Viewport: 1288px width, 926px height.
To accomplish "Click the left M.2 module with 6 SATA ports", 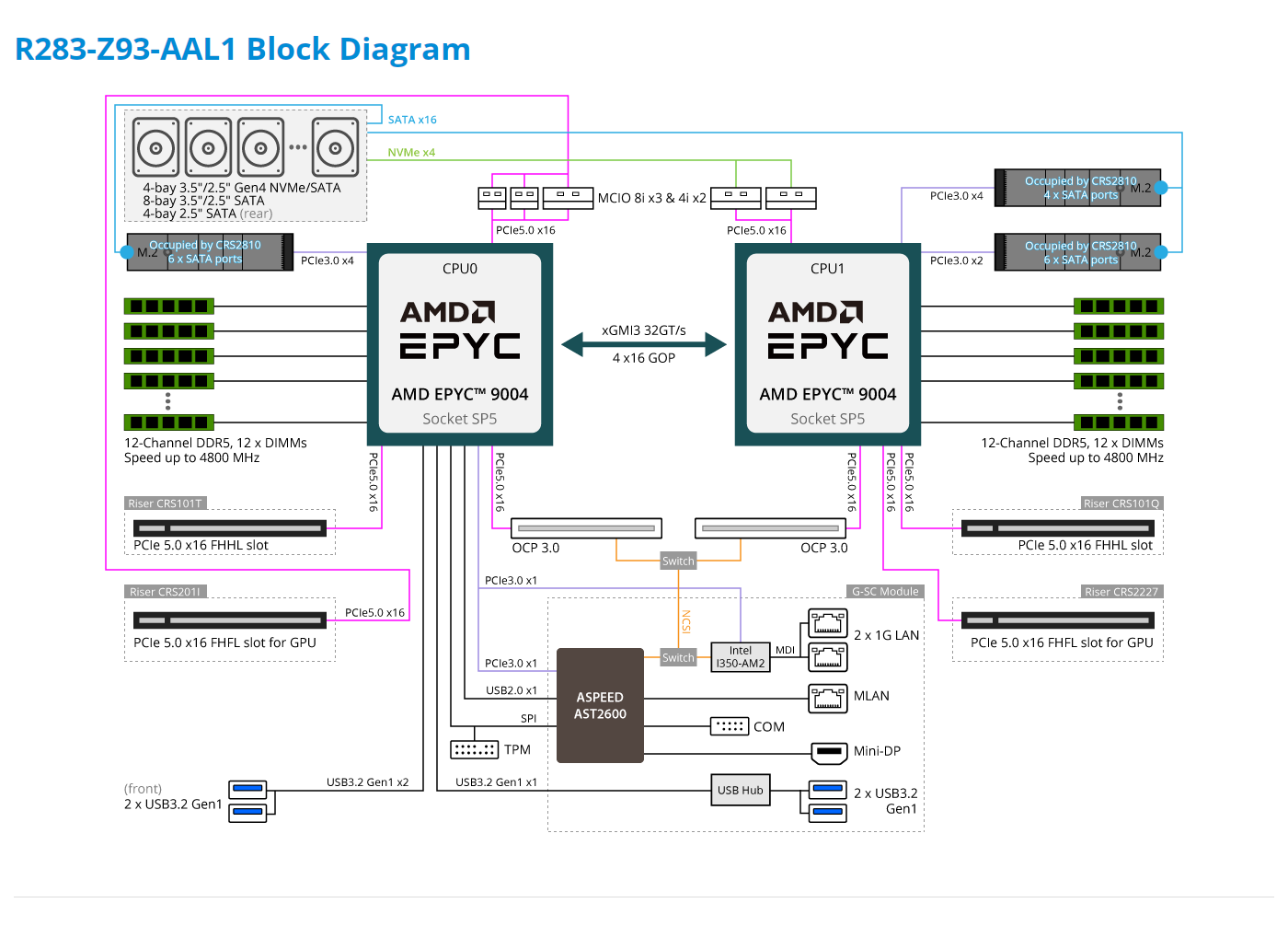I will coord(210,252).
